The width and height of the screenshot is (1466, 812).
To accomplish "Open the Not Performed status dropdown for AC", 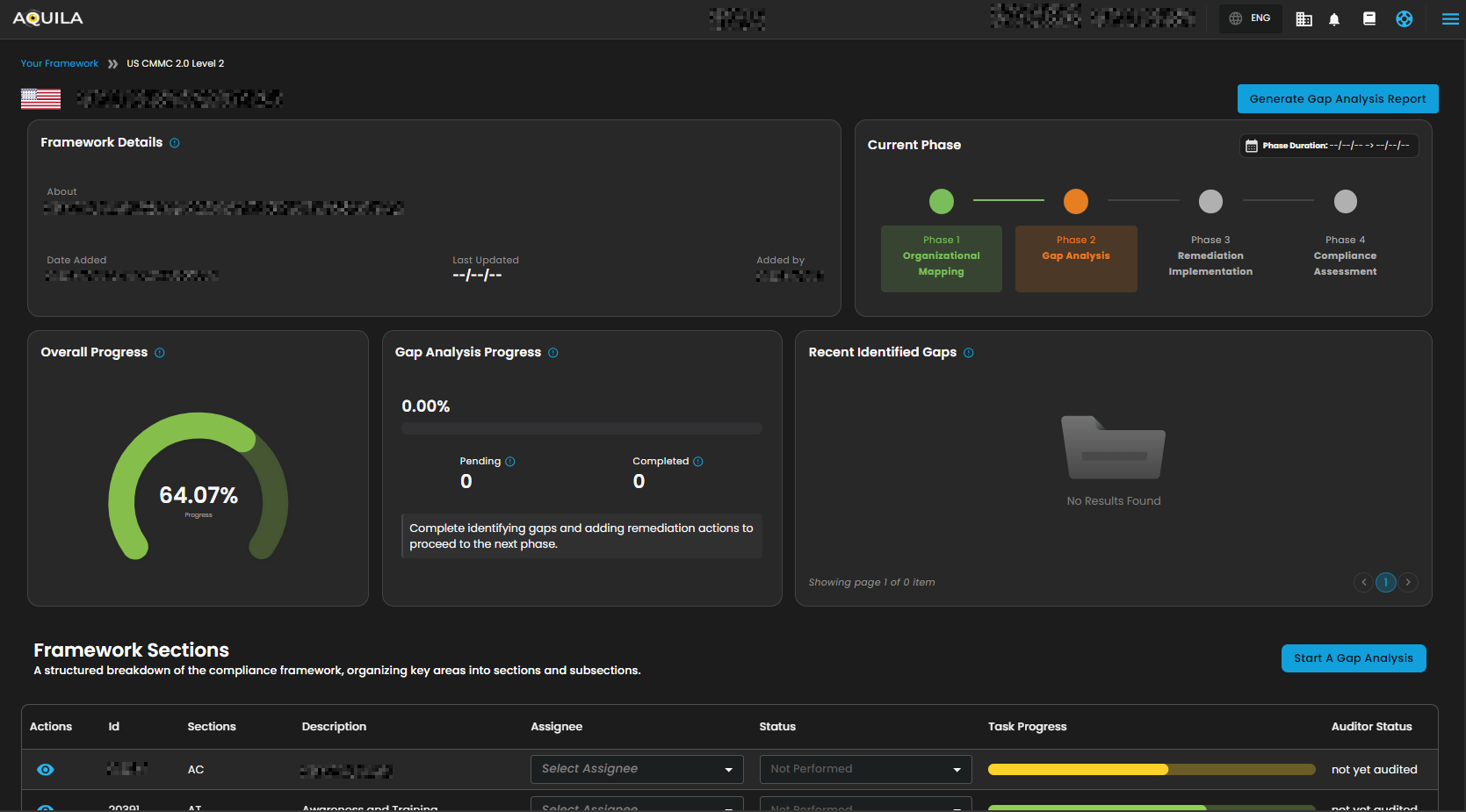I will pyautogui.click(x=865, y=769).
